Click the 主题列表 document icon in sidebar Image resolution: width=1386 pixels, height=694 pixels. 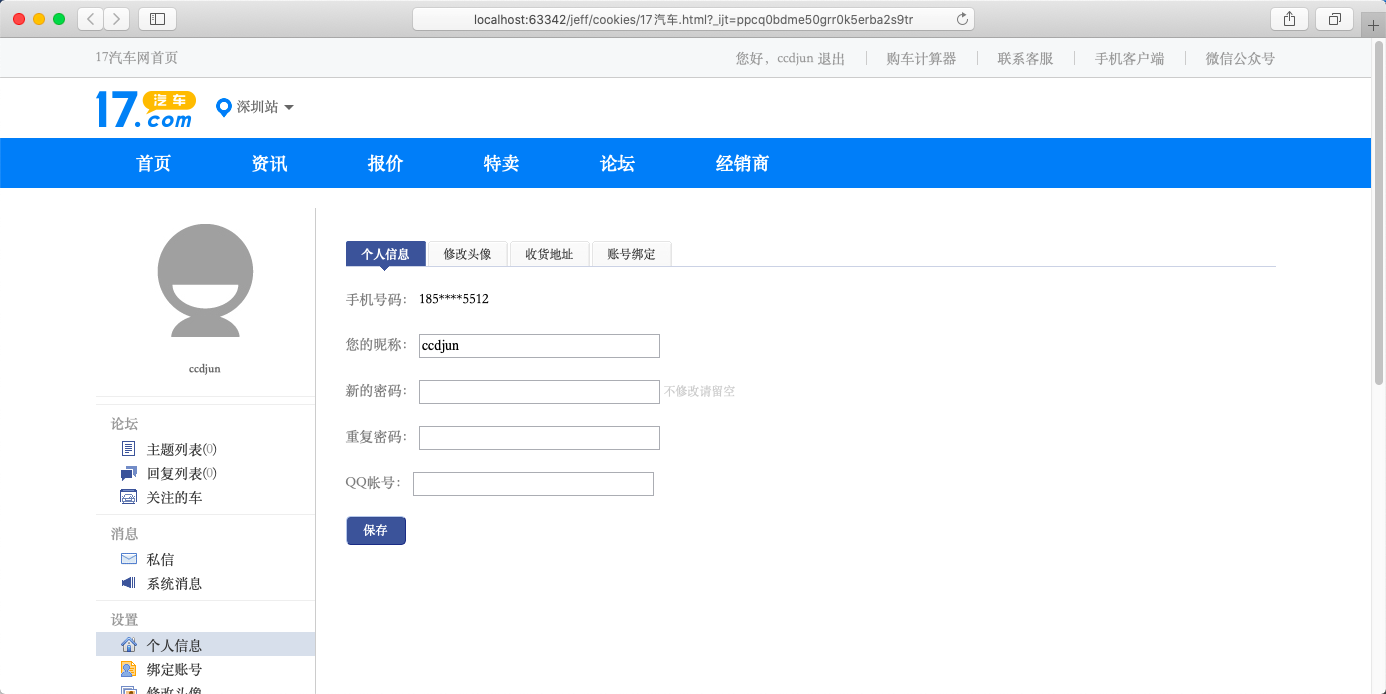click(128, 449)
